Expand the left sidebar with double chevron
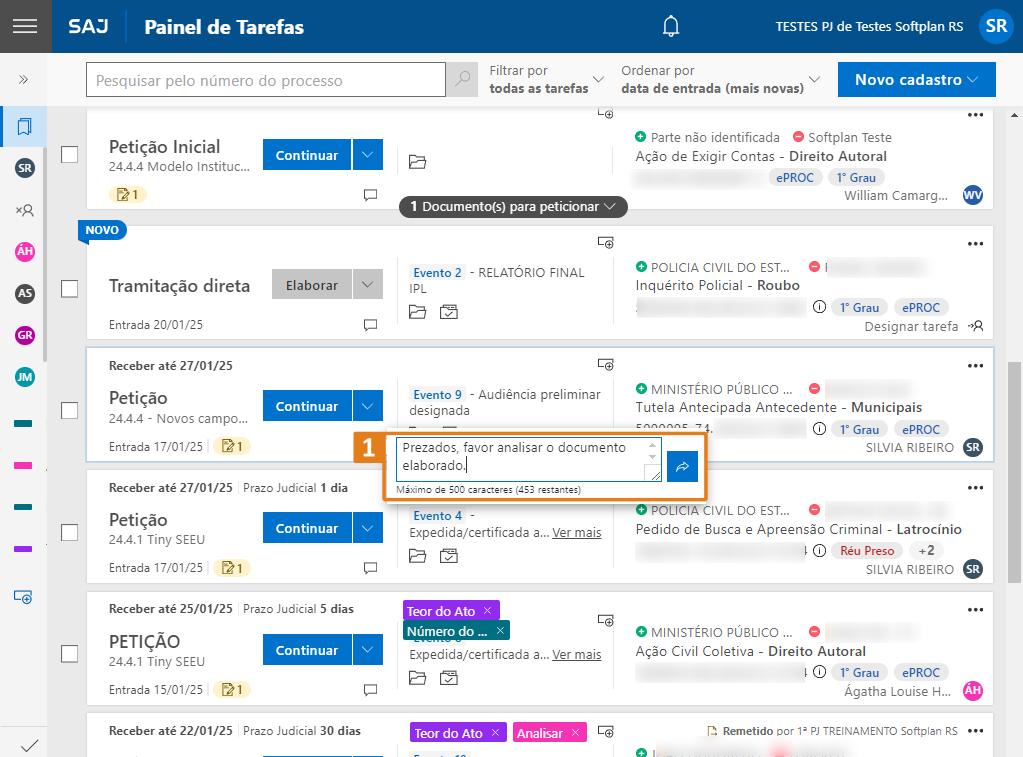Screen dimensions: 1023x757 pos(24,80)
